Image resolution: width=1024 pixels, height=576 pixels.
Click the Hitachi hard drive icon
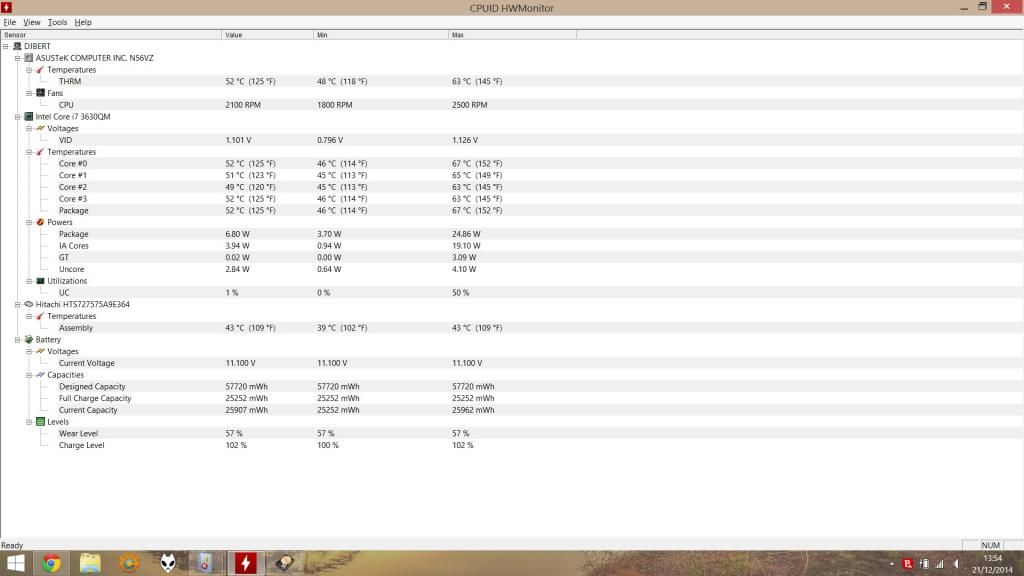29,304
